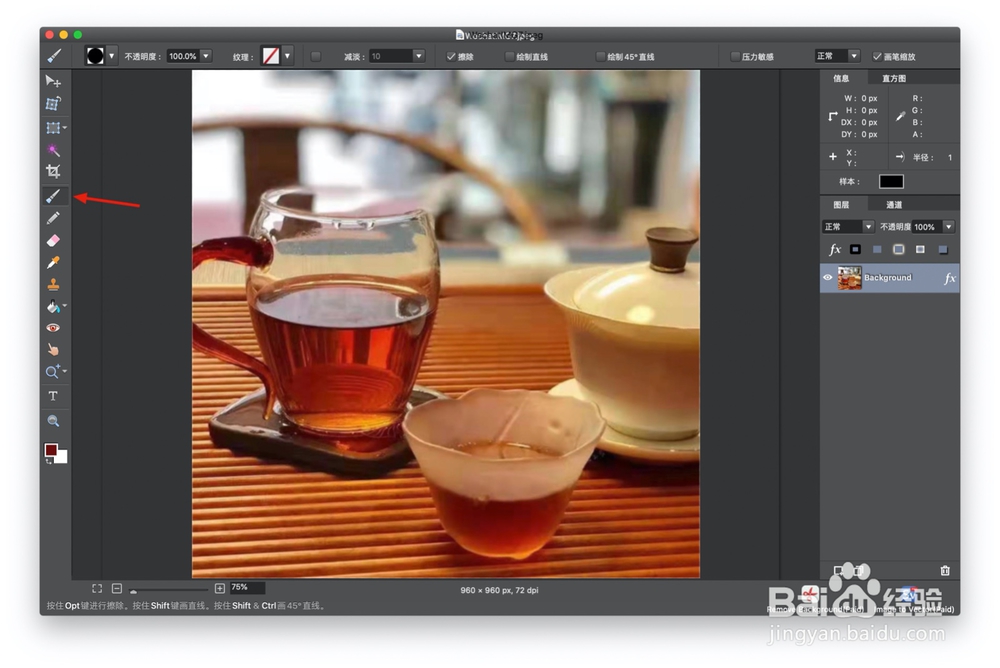Enable the 压力敏感 checkbox
The width and height of the screenshot is (1000, 668).
735,57
